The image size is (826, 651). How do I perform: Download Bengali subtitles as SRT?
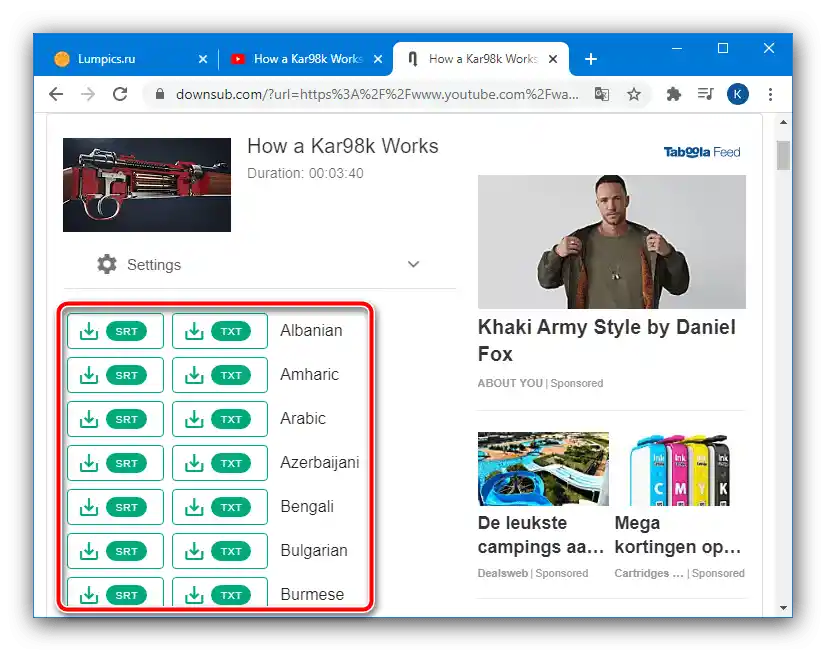coord(115,507)
